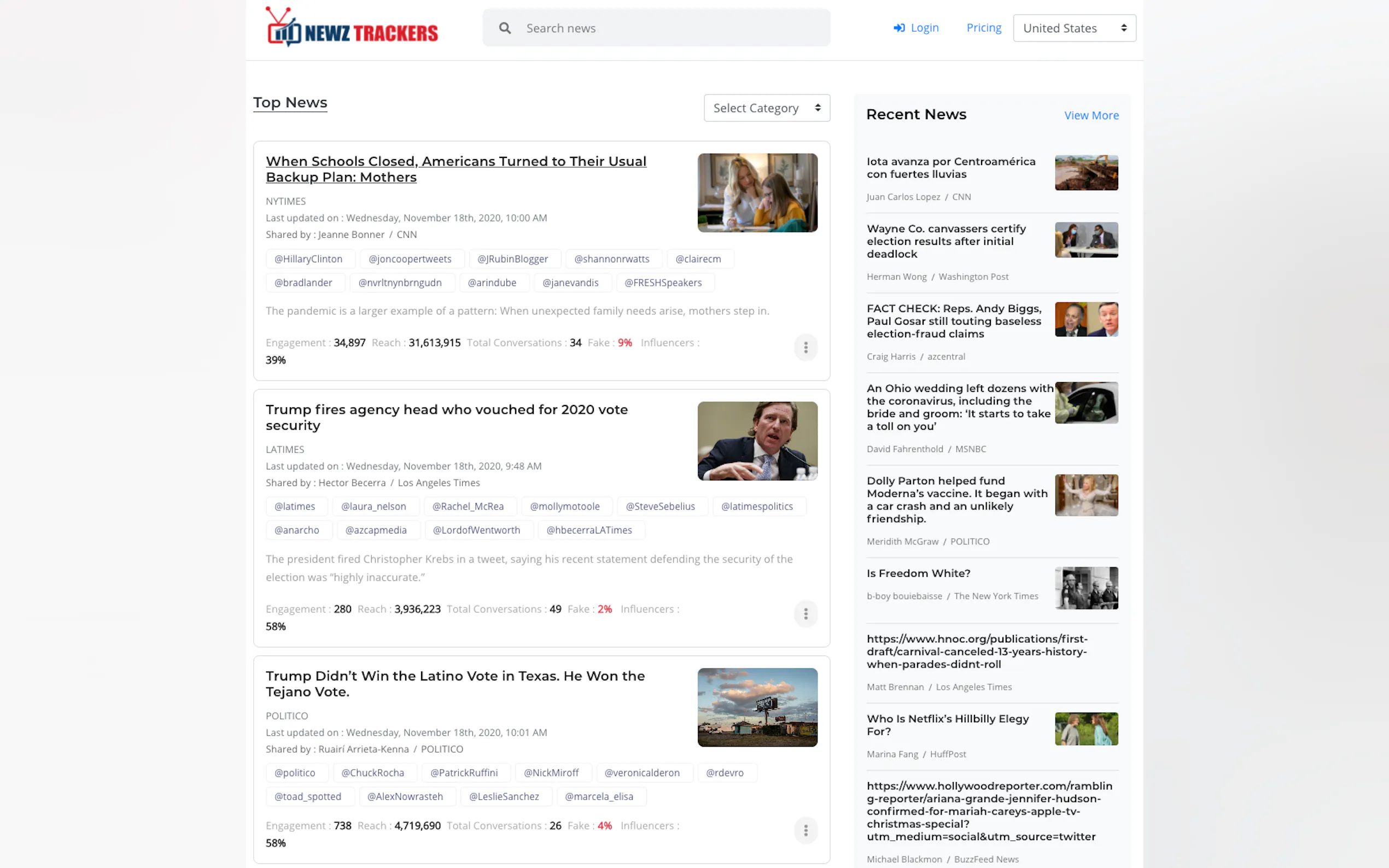The height and width of the screenshot is (868, 1389).
Task: Click the Hillbilly Elegy story thumbnail
Action: 1086,729
